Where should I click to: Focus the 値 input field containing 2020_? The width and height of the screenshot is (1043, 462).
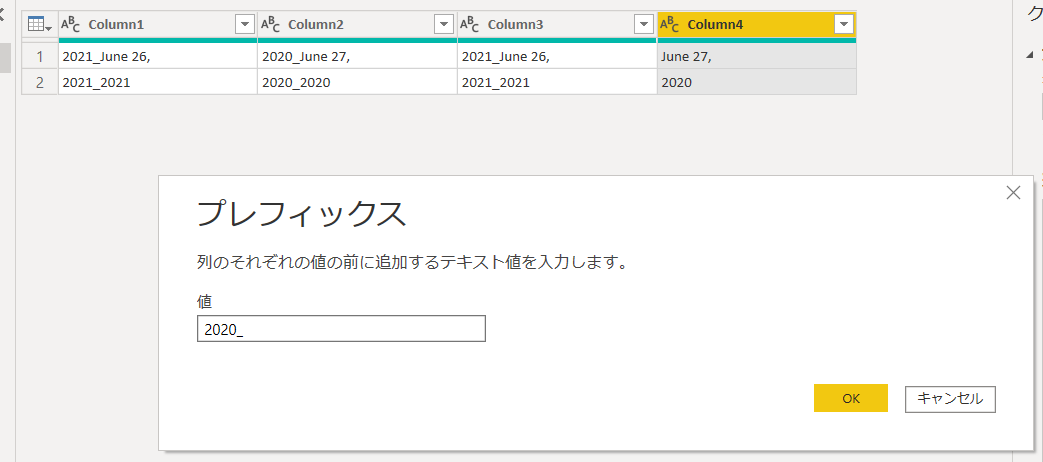[x=341, y=329]
